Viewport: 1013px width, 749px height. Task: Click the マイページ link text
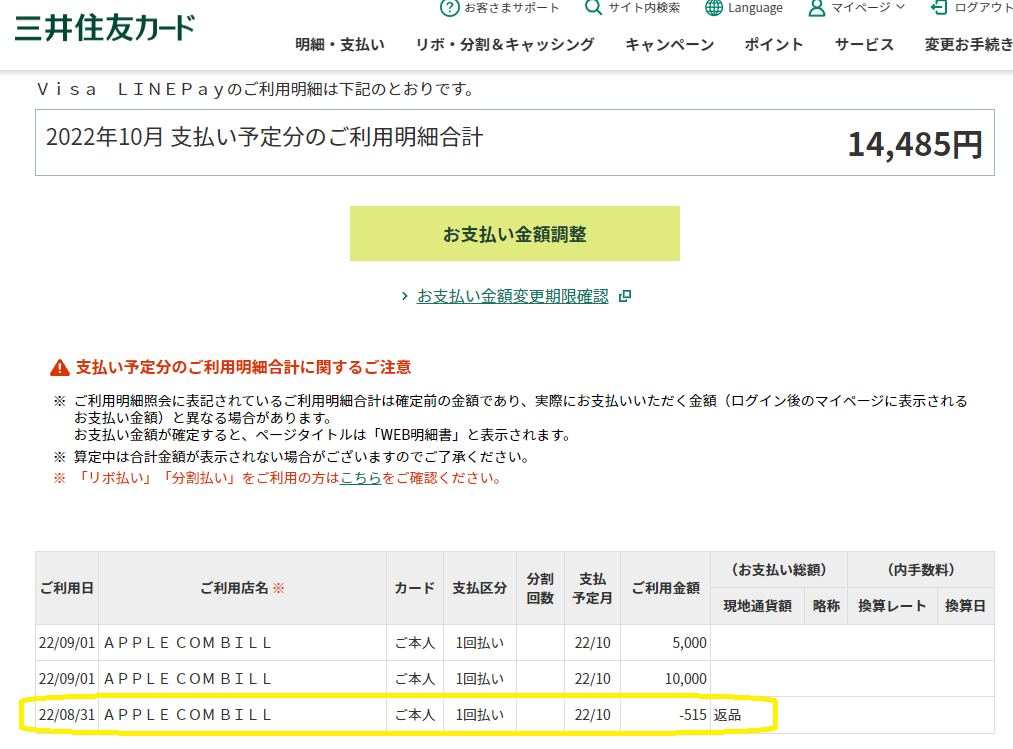coord(861,8)
